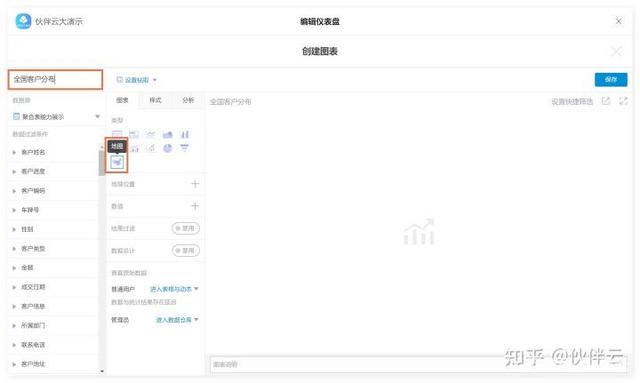Toggle the 结果过滤 switch
This screenshot has width=640, height=383.
(x=186, y=228)
